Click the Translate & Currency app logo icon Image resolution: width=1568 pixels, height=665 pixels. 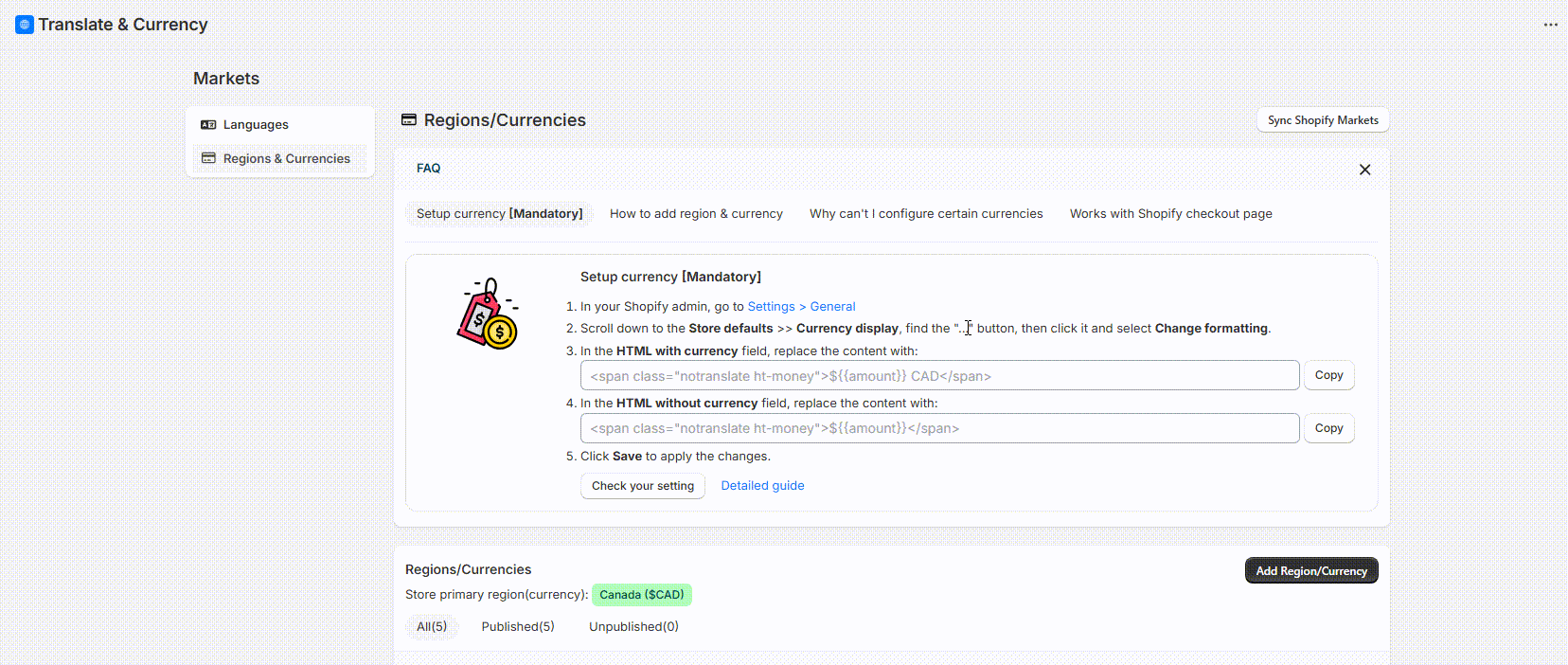pyautogui.click(x=25, y=25)
